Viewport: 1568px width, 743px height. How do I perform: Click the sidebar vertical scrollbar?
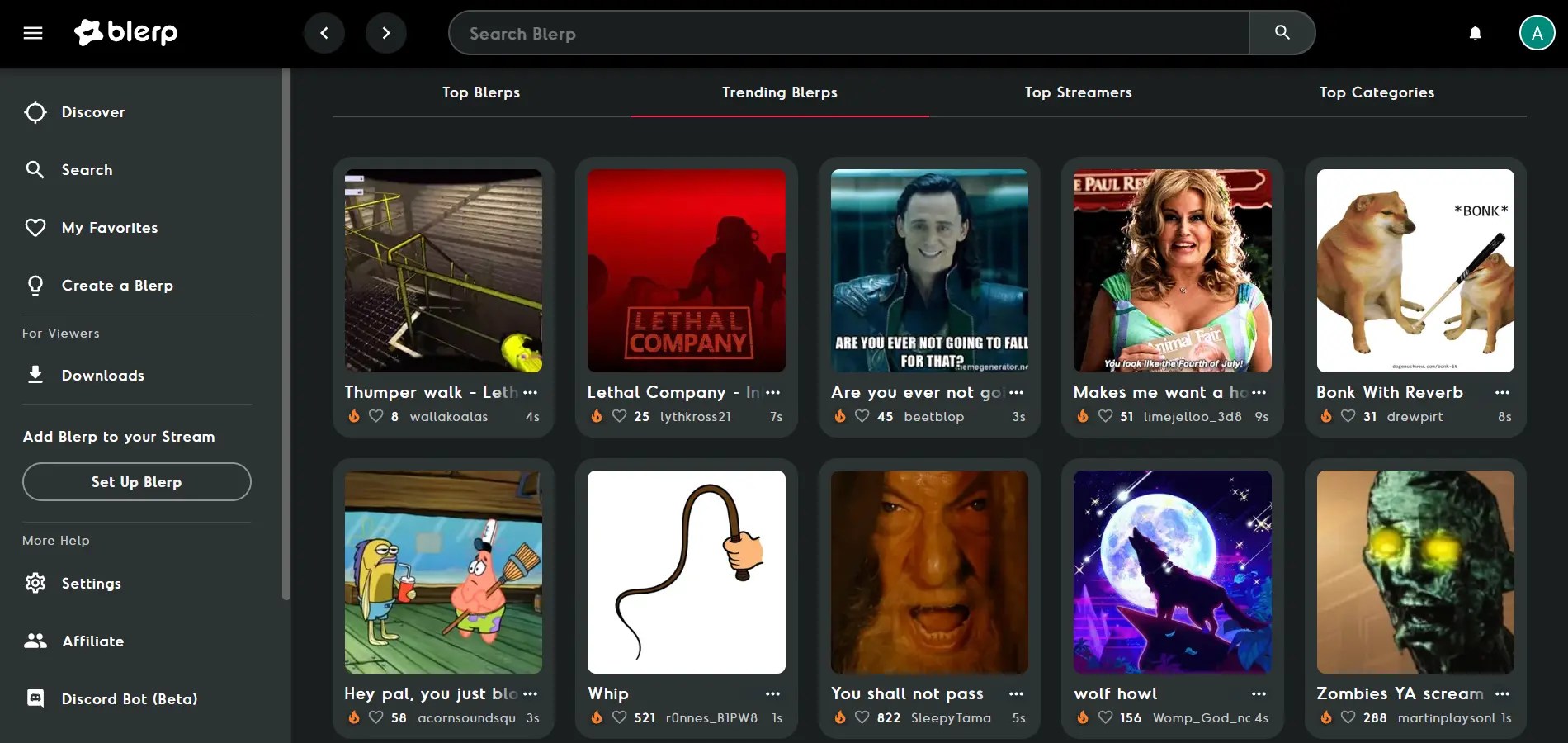pyautogui.click(x=286, y=334)
